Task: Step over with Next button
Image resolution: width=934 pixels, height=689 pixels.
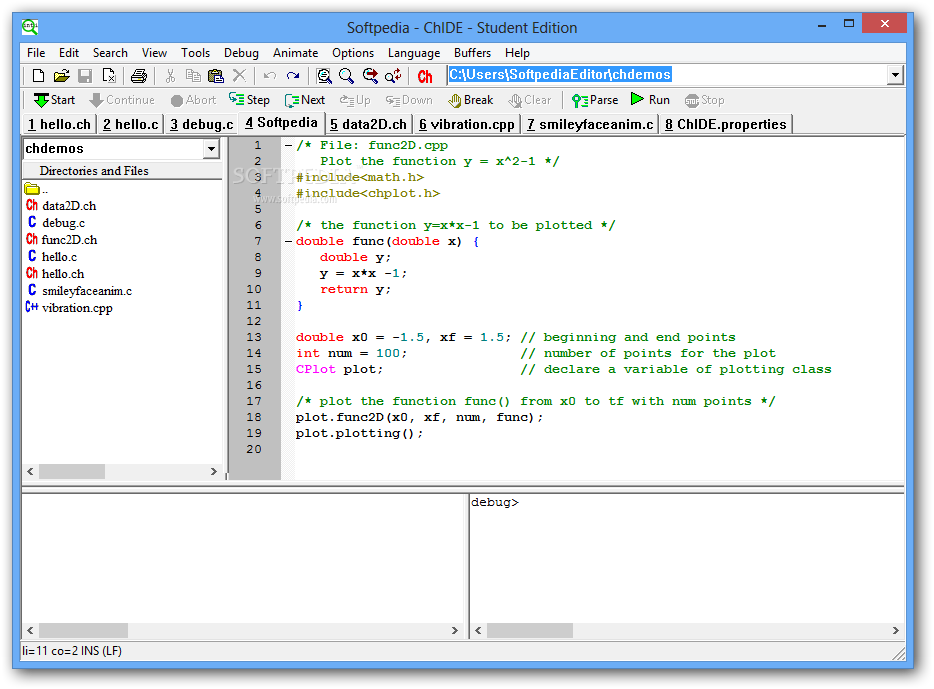Action: coord(304,100)
